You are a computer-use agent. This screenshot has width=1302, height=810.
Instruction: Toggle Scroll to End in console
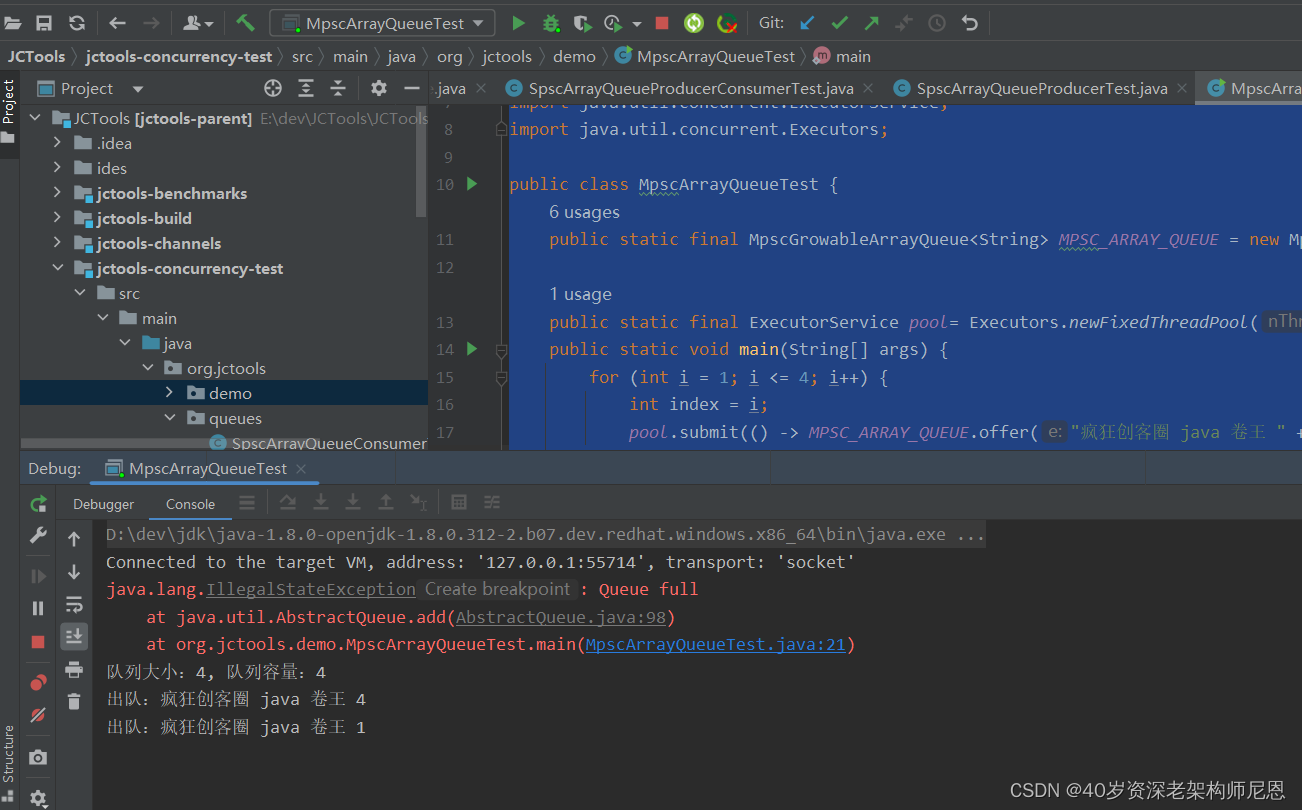tap(74, 636)
